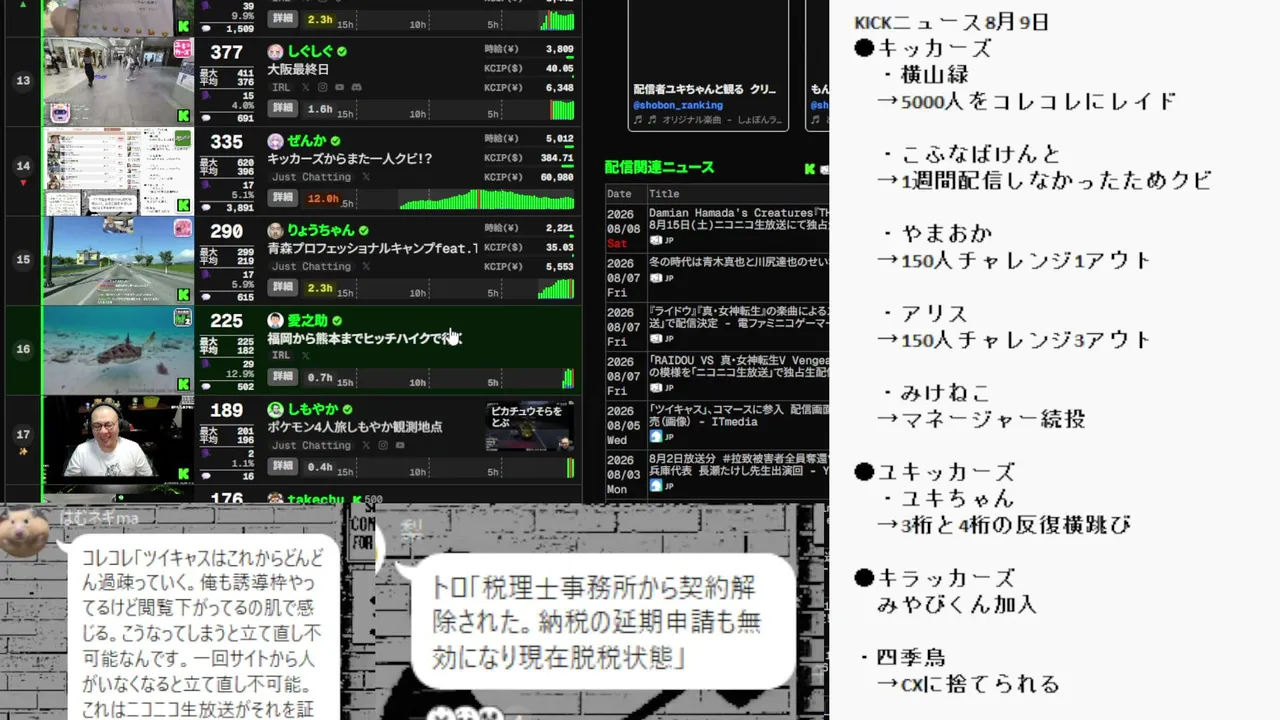Open the 愛之助 channel name link

(x=307, y=321)
